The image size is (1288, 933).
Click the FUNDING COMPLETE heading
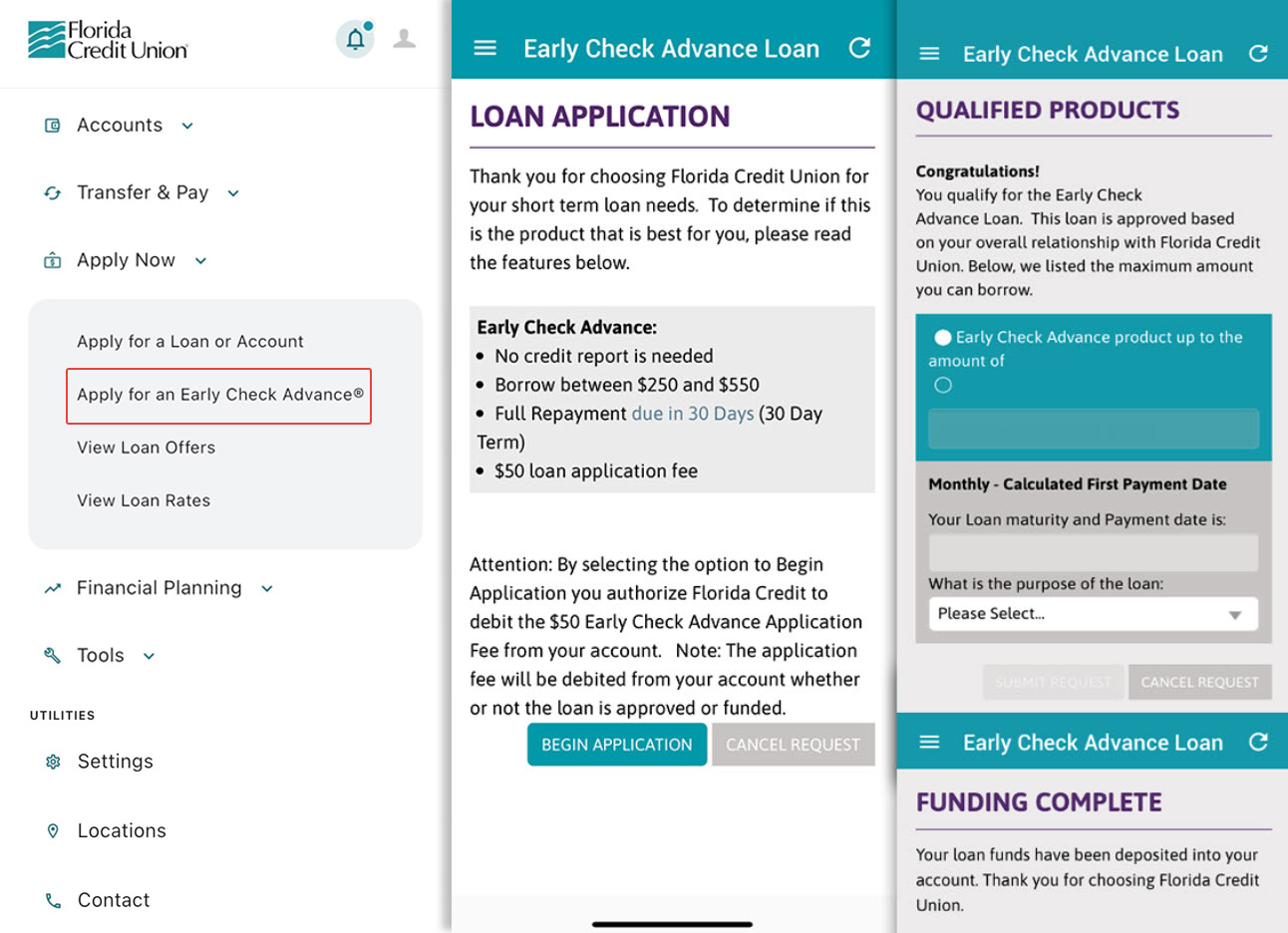point(1039,802)
